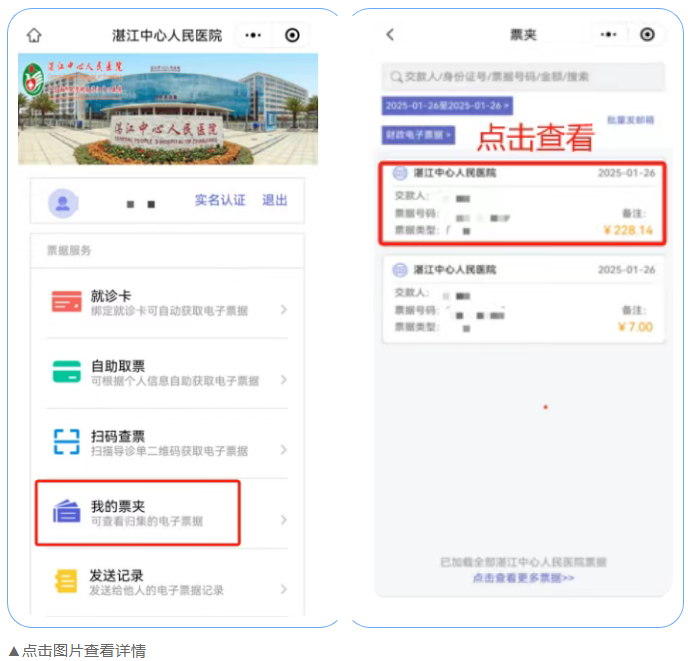688x661 pixels.
Task: Focus the 交款人/身份证号 search field
Action: tap(523, 77)
